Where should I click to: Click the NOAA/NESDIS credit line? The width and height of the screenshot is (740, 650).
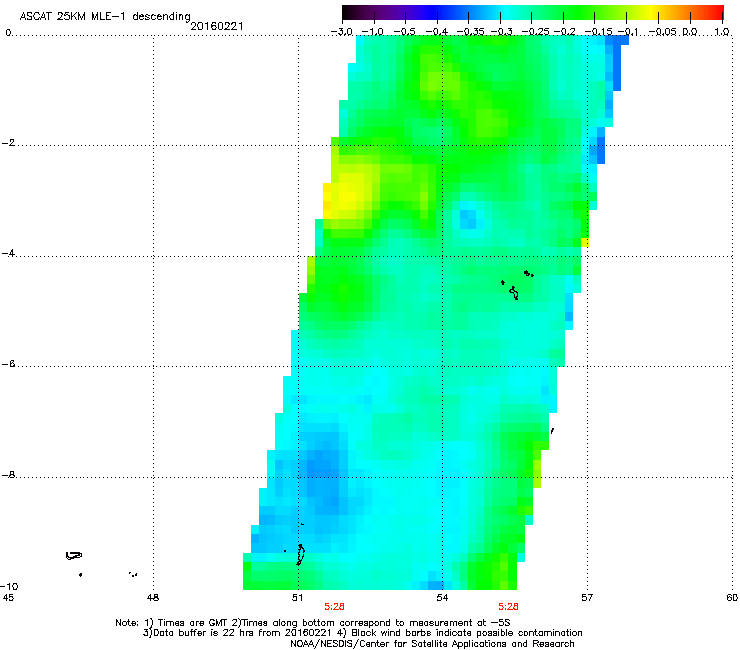432,644
